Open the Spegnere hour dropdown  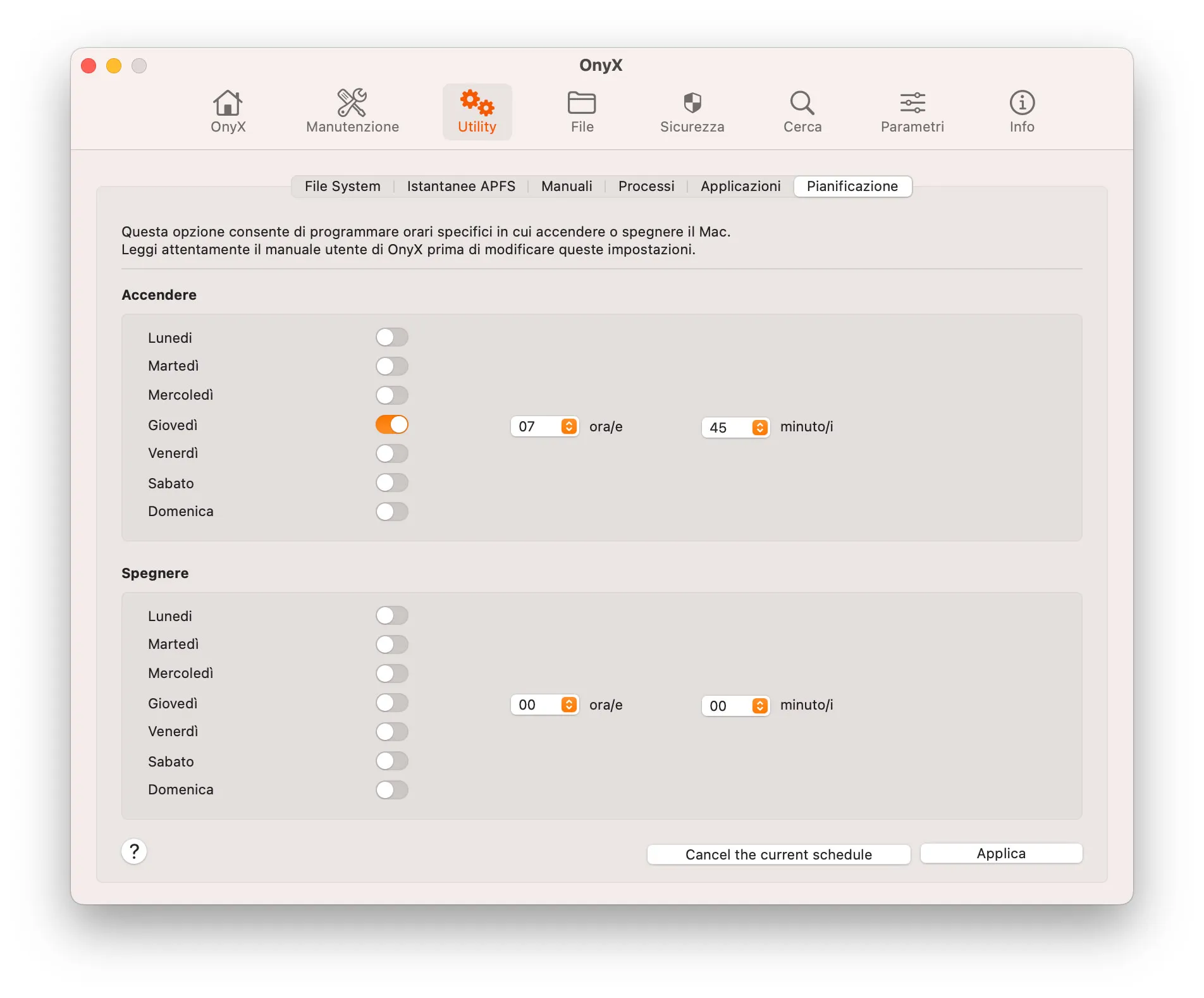click(544, 705)
